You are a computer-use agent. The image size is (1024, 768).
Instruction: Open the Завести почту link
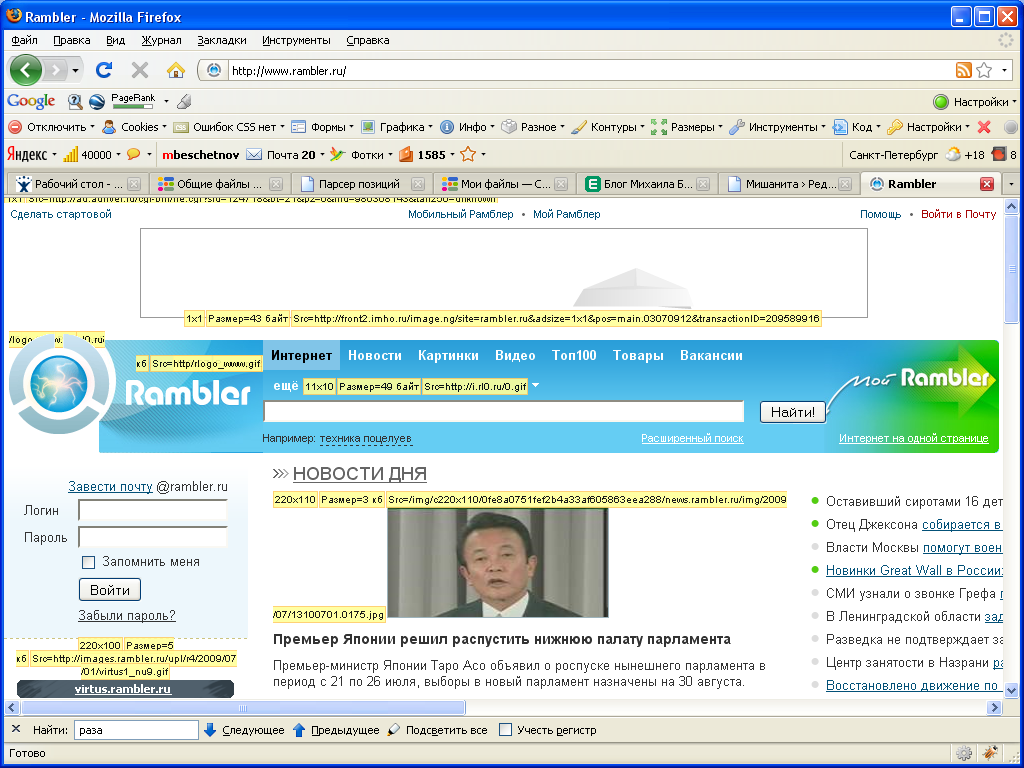pos(110,487)
